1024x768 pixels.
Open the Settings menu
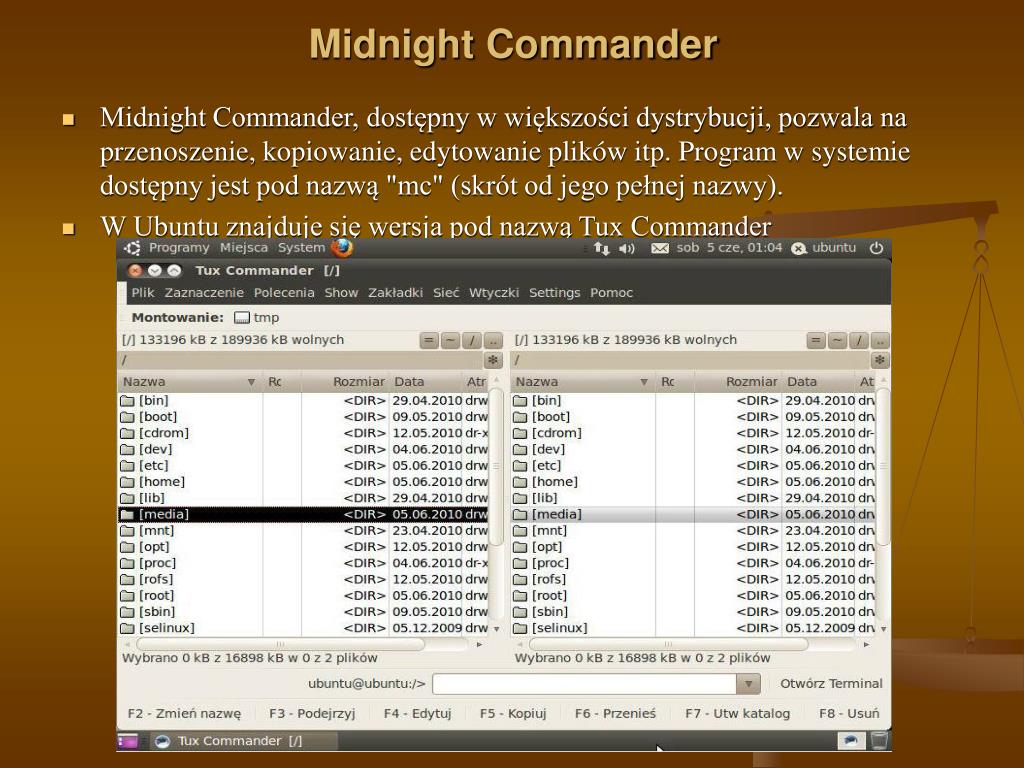(x=554, y=293)
